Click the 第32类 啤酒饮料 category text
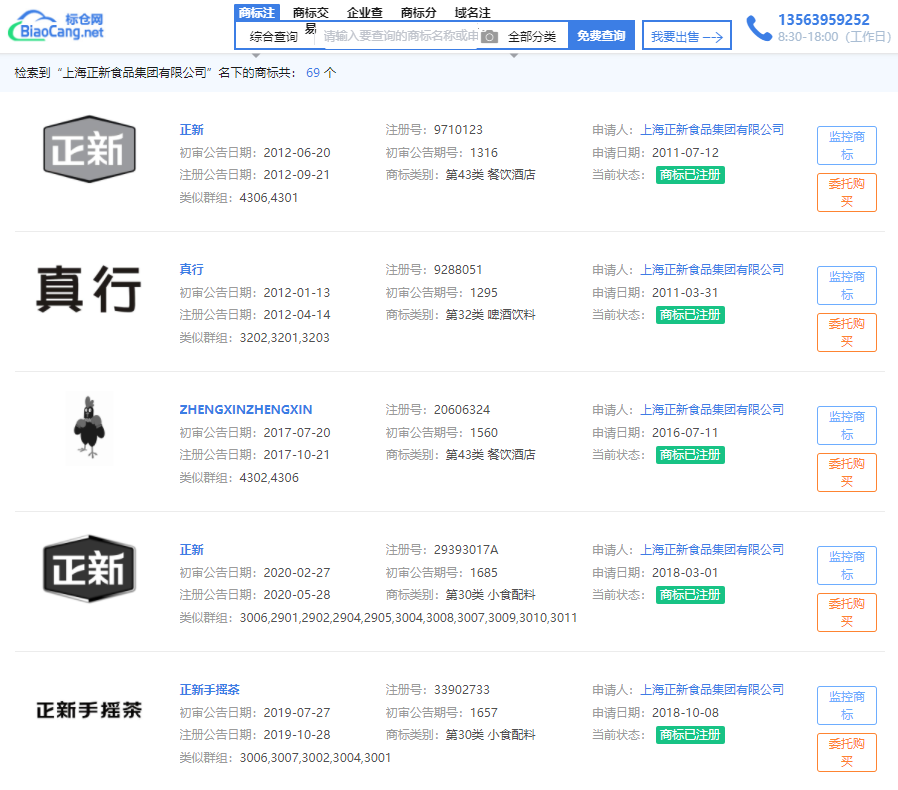Viewport: 898px width, 790px height. [x=490, y=315]
